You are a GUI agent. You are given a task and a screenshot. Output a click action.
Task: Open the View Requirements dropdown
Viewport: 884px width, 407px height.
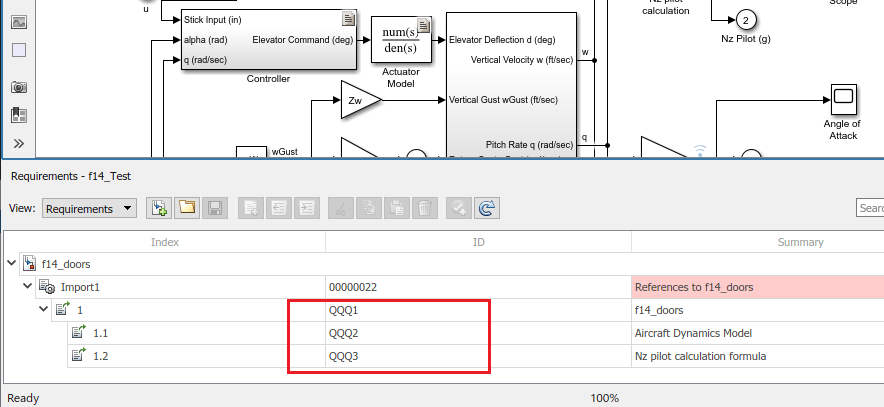click(x=89, y=209)
